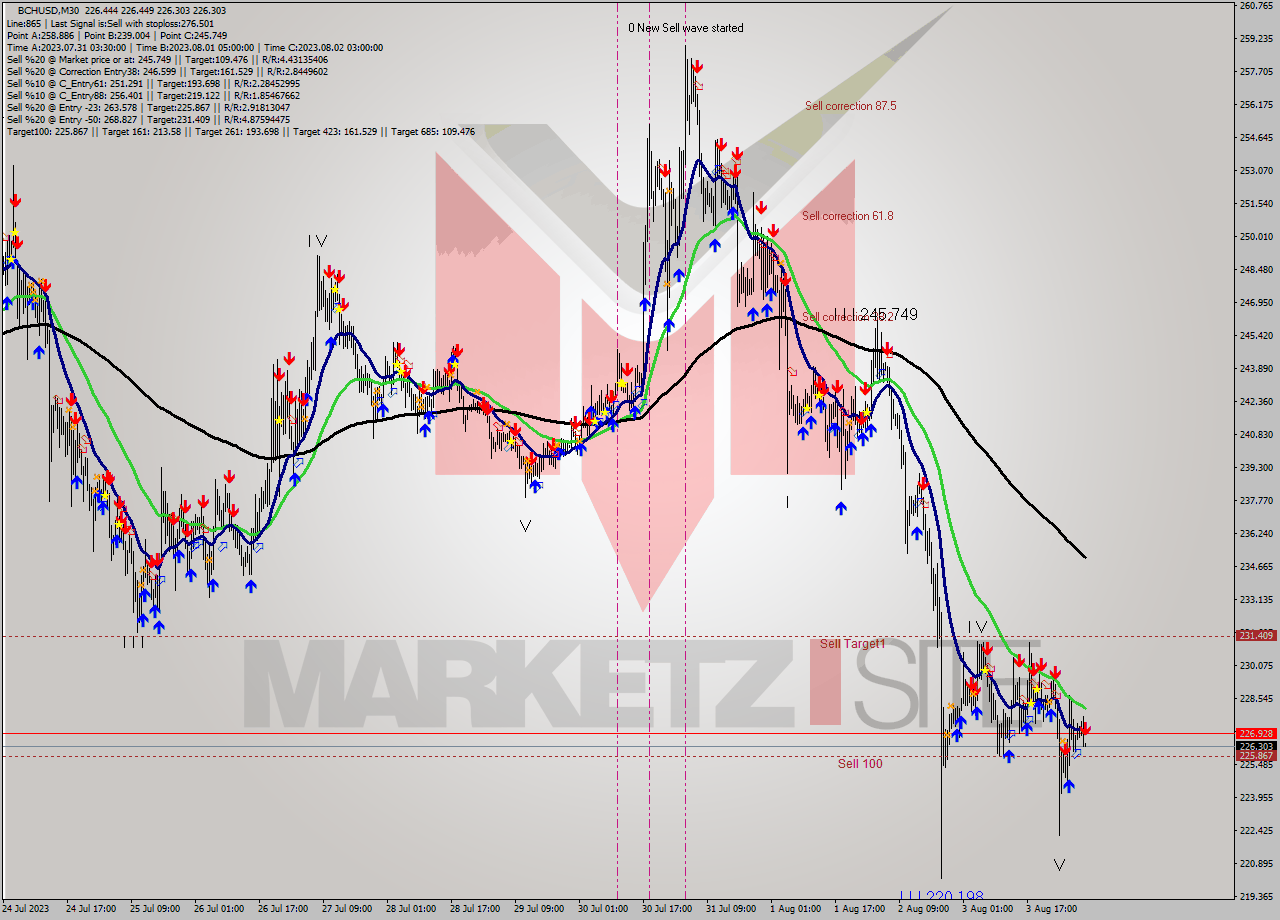The image size is (1280, 920).
Task: Select 234.665 on the price axis
Action: pos(1256,567)
